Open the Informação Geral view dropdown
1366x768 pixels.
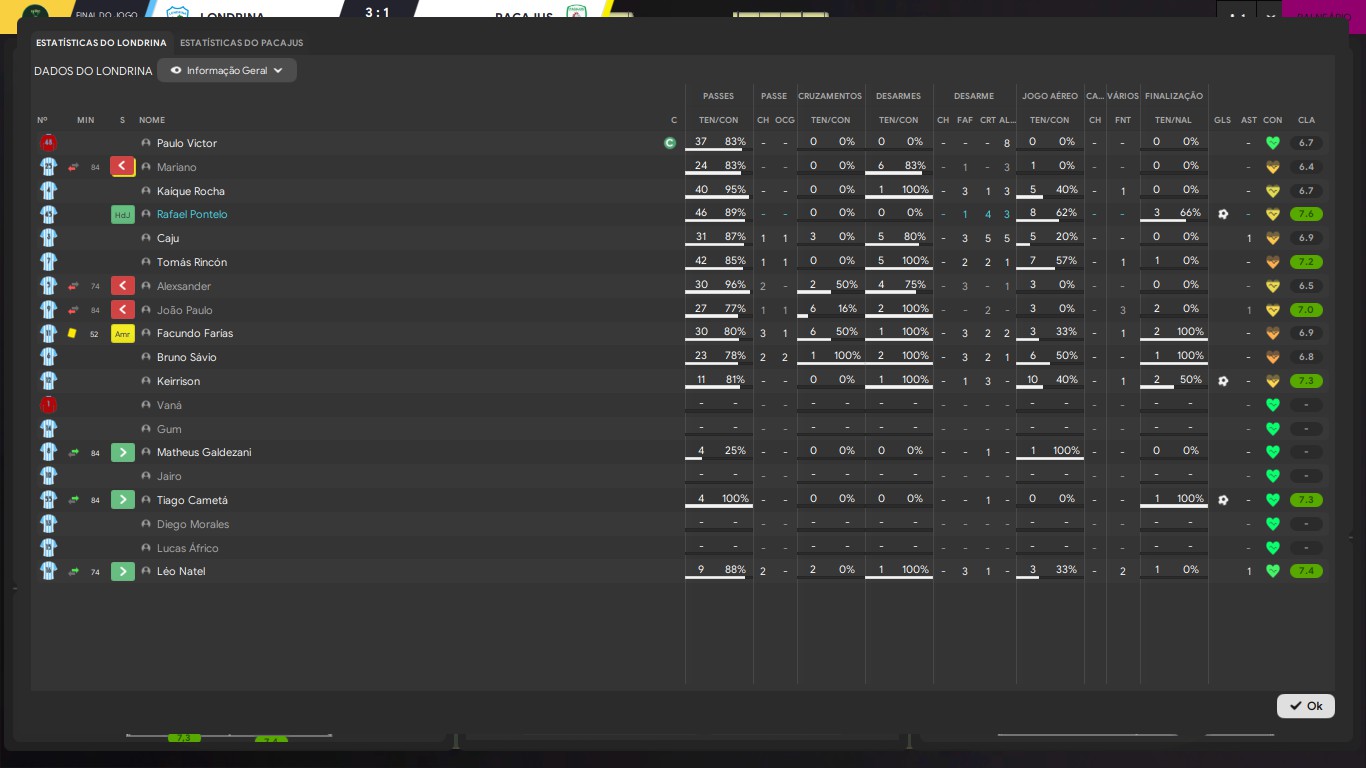pos(227,71)
